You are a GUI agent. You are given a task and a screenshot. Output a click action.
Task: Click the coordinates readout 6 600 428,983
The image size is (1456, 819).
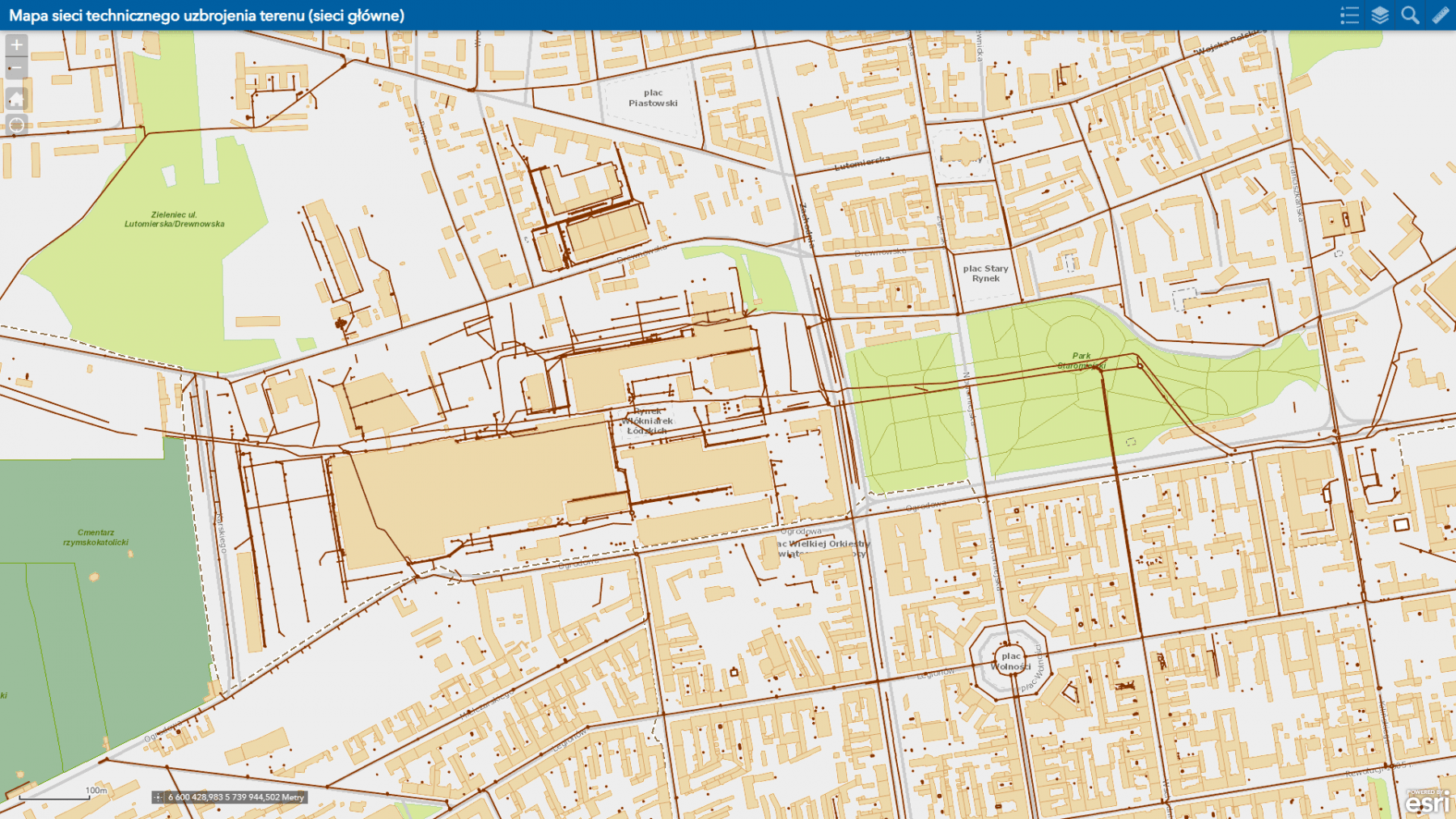236,797
